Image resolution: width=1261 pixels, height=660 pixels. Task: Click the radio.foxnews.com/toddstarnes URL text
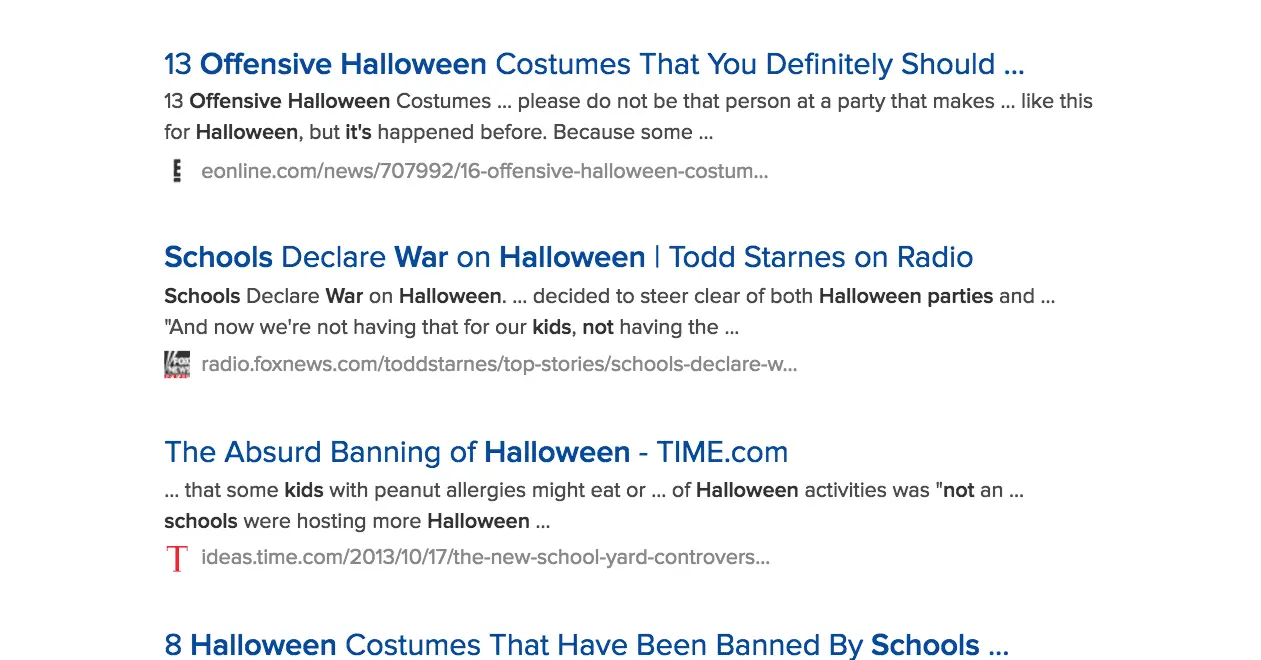click(x=499, y=364)
